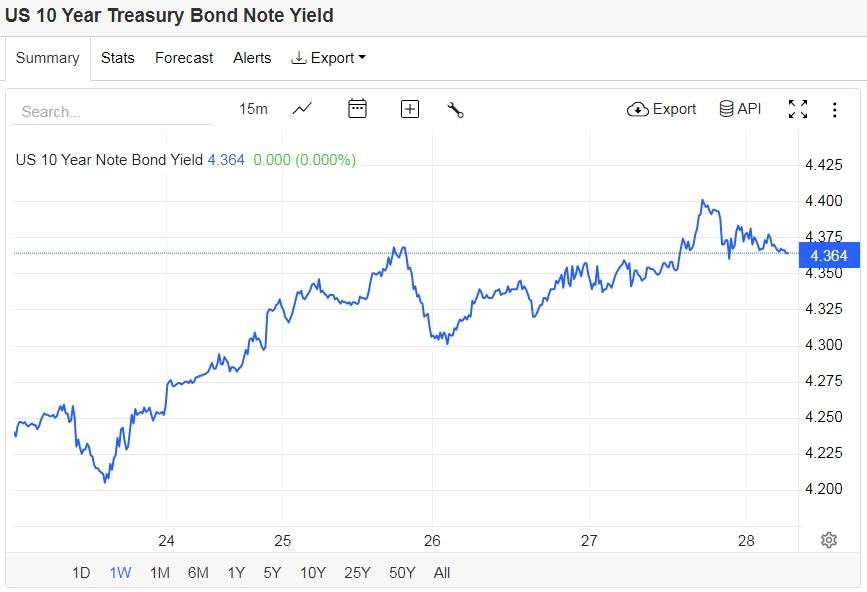Screen dimensions: 867x592
Task: Expand the chart to fullscreen
Action: (x=798, y=109)
